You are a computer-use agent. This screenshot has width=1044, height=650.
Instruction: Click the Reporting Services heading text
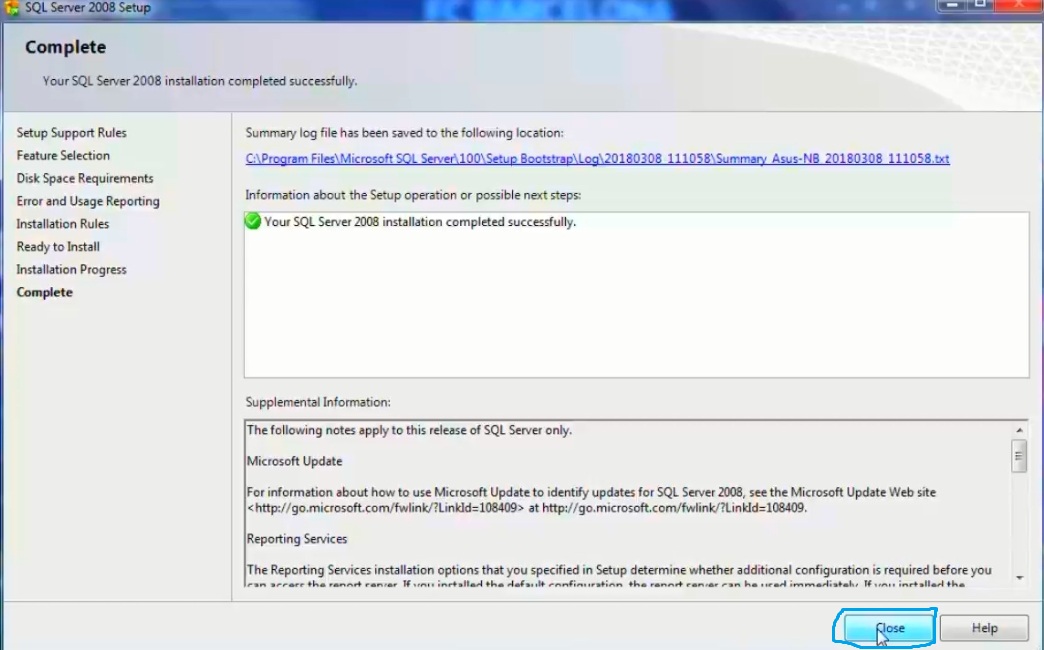pyautogui.click(x=297, y=539)
